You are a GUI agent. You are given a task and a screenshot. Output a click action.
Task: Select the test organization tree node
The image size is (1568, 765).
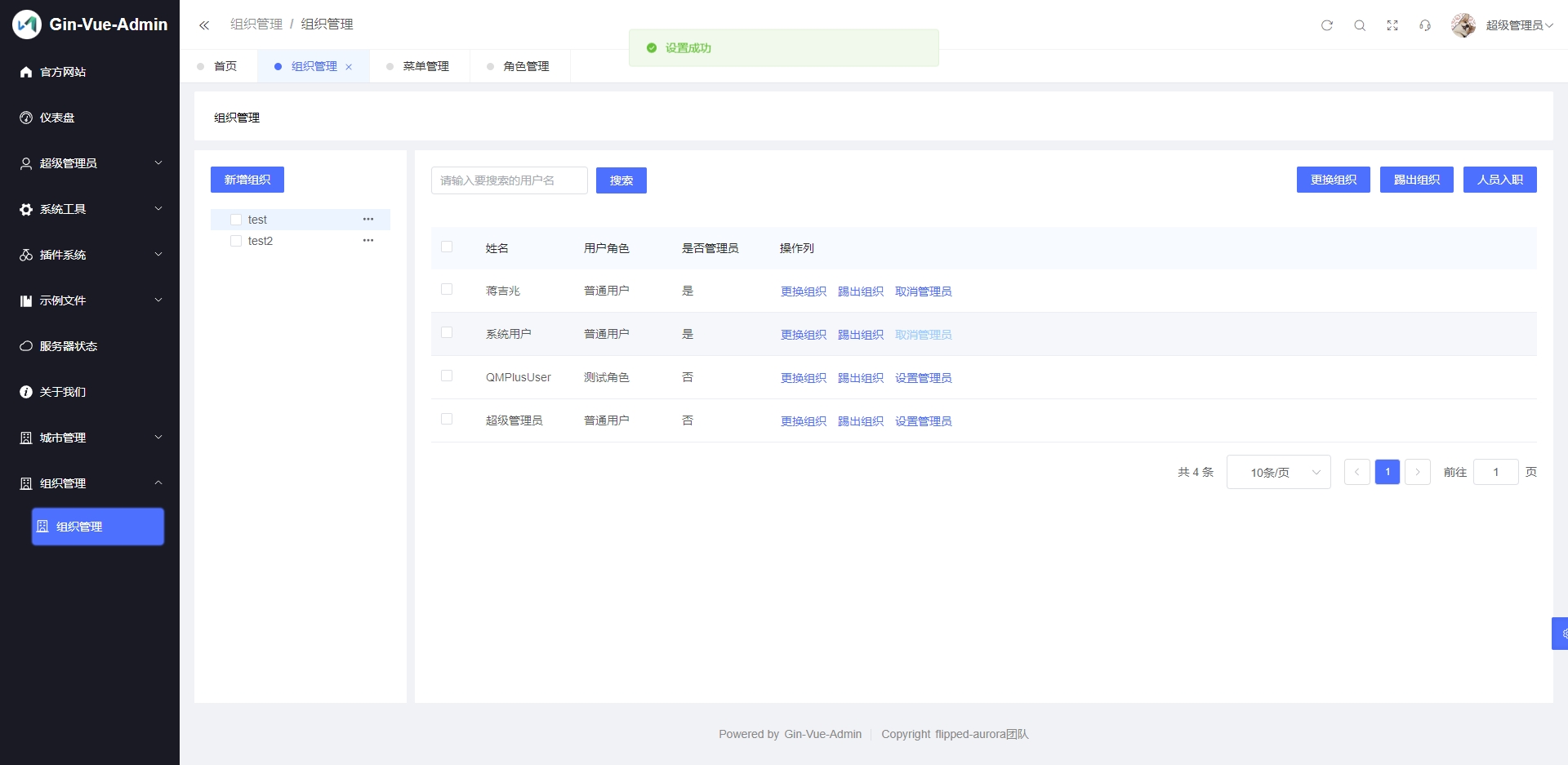pos(301,220)
